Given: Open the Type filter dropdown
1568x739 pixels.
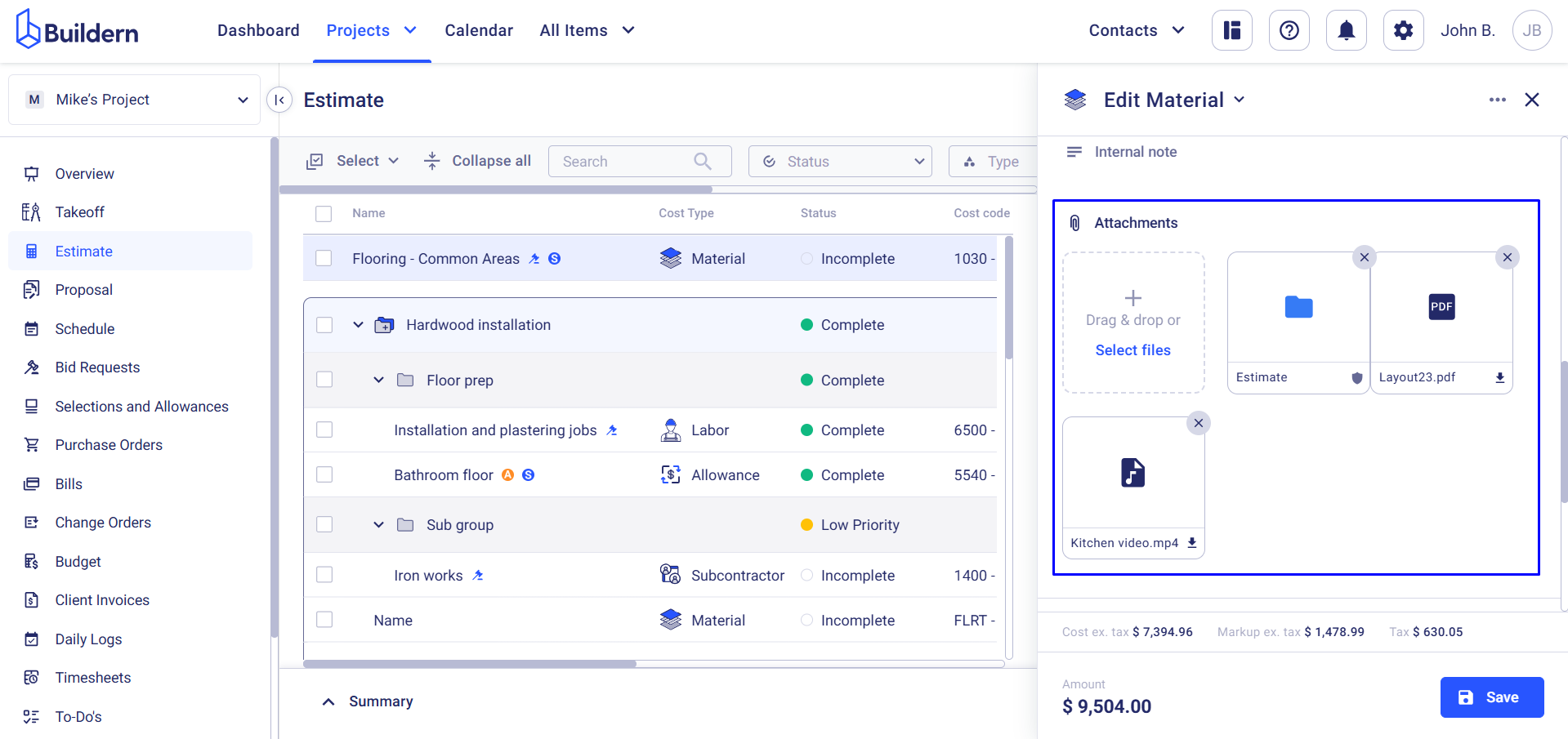Looking at the screenshot, I should [x=993, y=162].
